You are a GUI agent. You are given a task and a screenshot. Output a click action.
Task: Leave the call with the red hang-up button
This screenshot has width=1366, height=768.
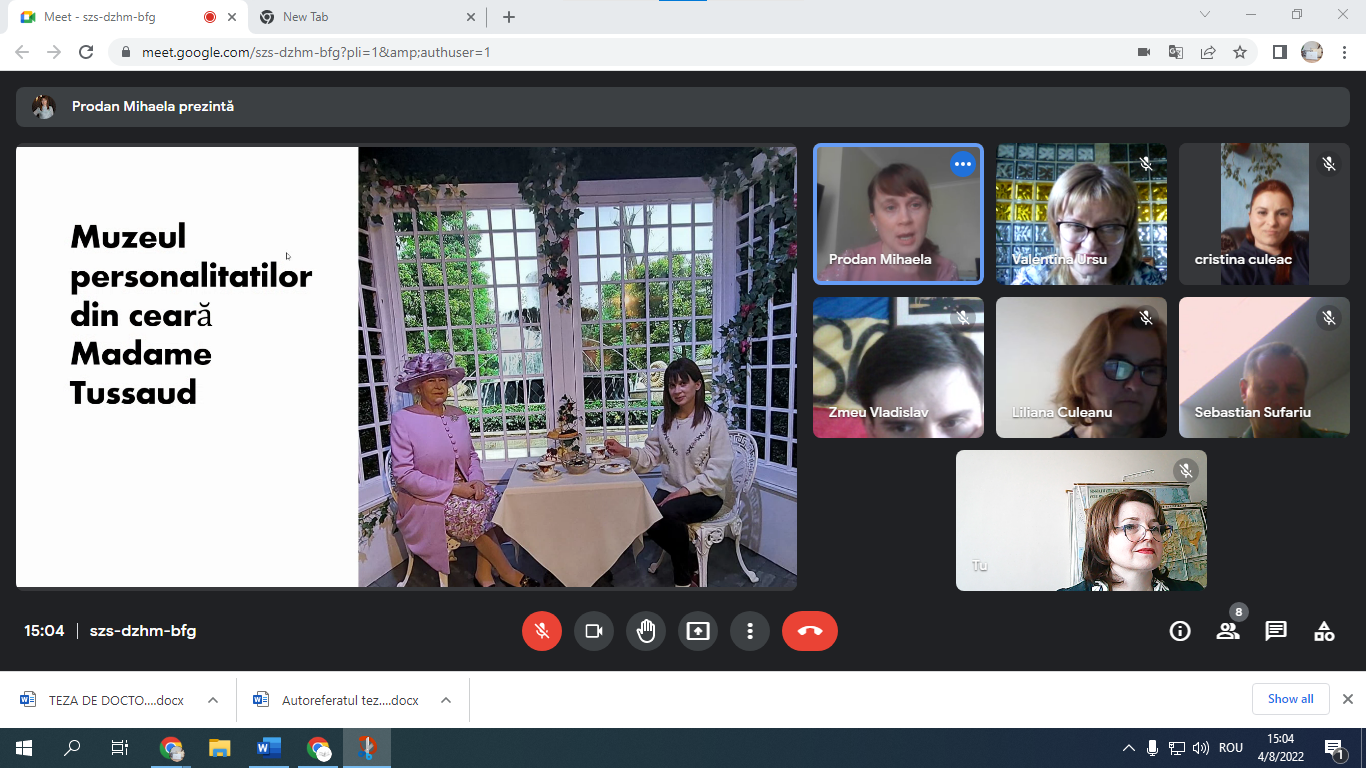(810, 631)
